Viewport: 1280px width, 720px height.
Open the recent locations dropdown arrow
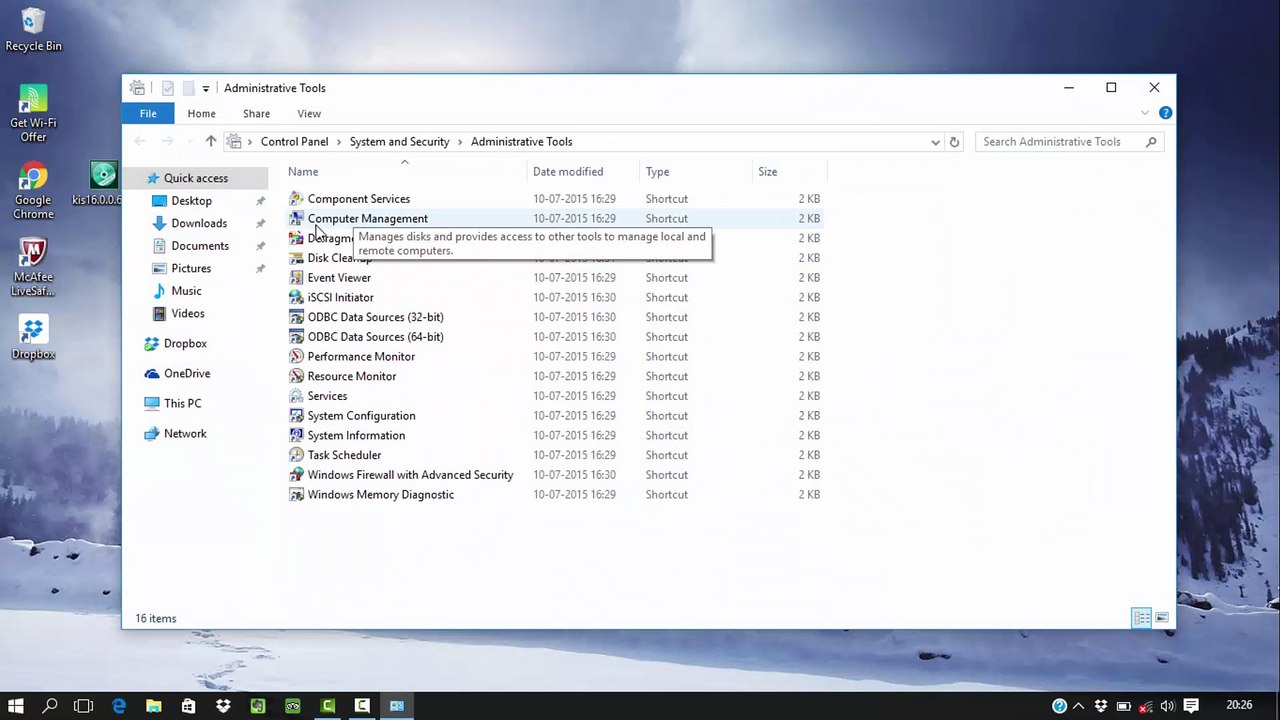[190, 142]
